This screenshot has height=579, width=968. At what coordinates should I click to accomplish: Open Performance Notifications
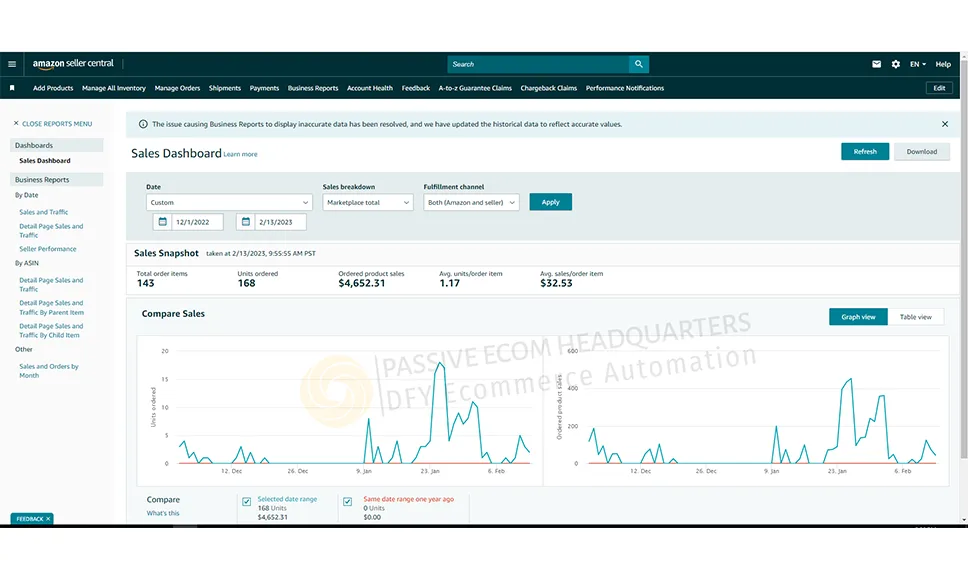tap(625, 88)
